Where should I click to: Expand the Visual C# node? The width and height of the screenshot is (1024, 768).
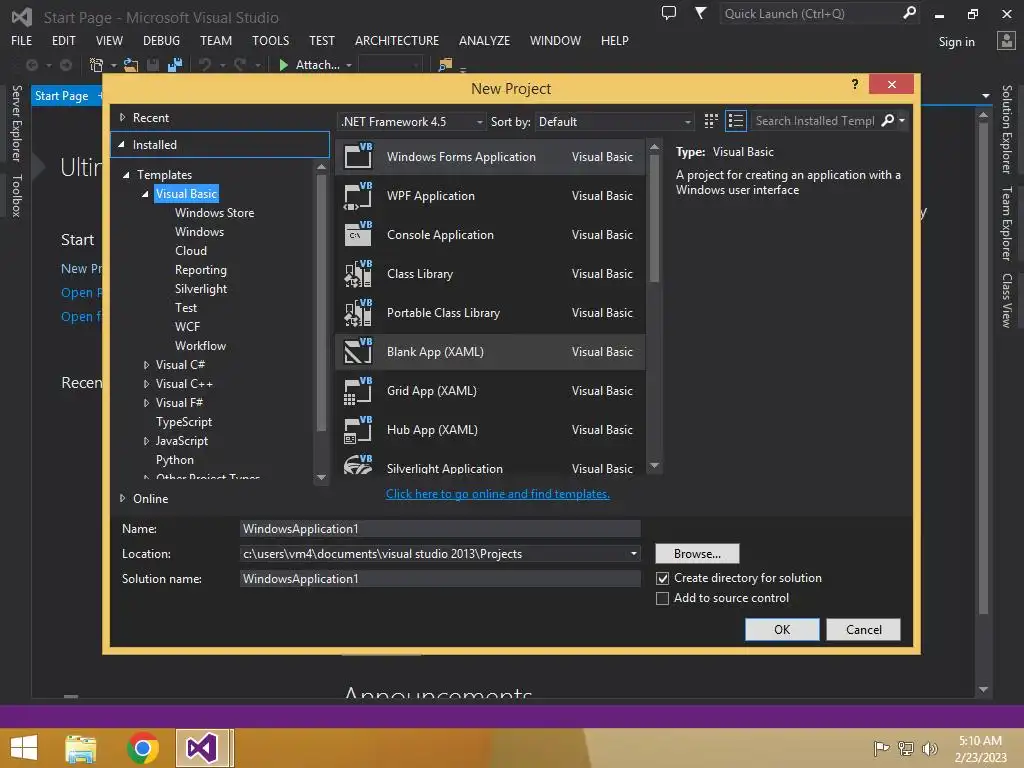146,365
